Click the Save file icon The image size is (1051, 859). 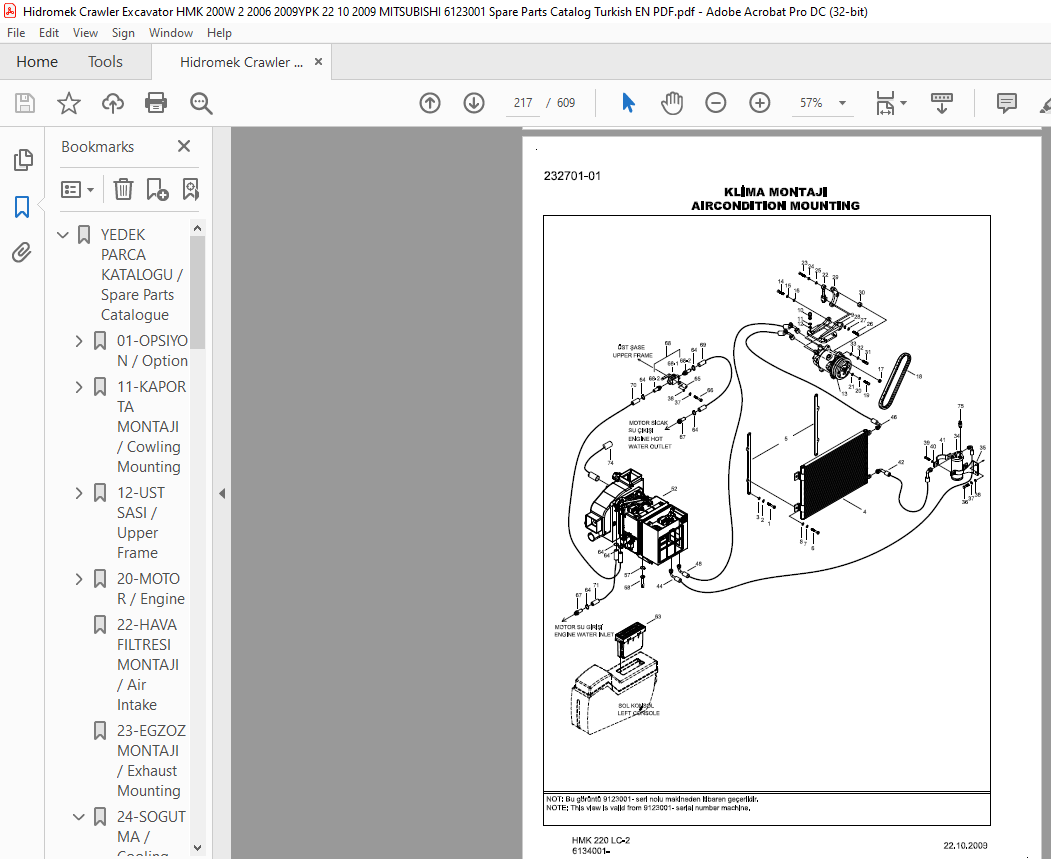tap(25, 103)
